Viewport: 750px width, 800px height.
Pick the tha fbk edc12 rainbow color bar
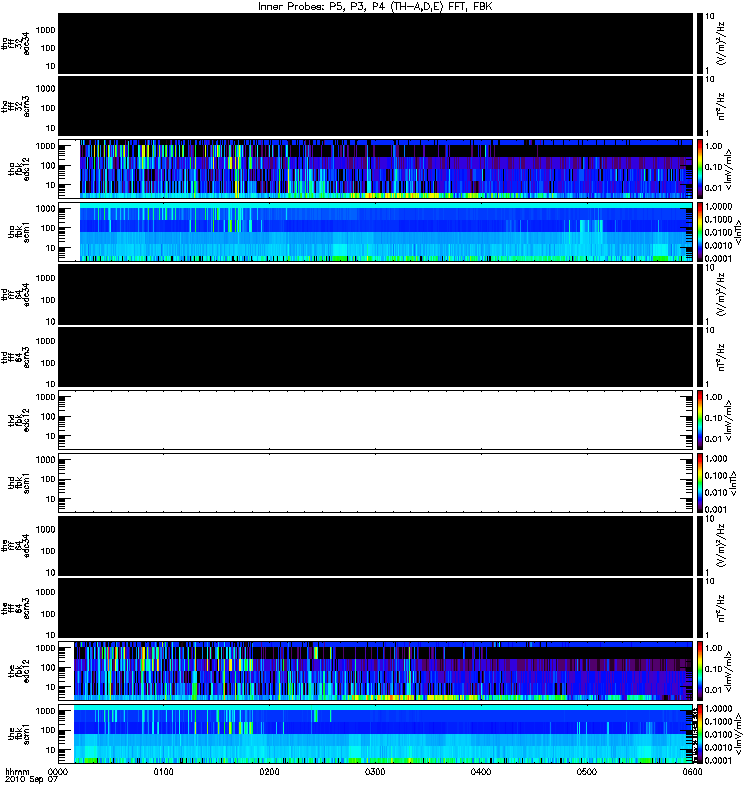tap(700, 169)
